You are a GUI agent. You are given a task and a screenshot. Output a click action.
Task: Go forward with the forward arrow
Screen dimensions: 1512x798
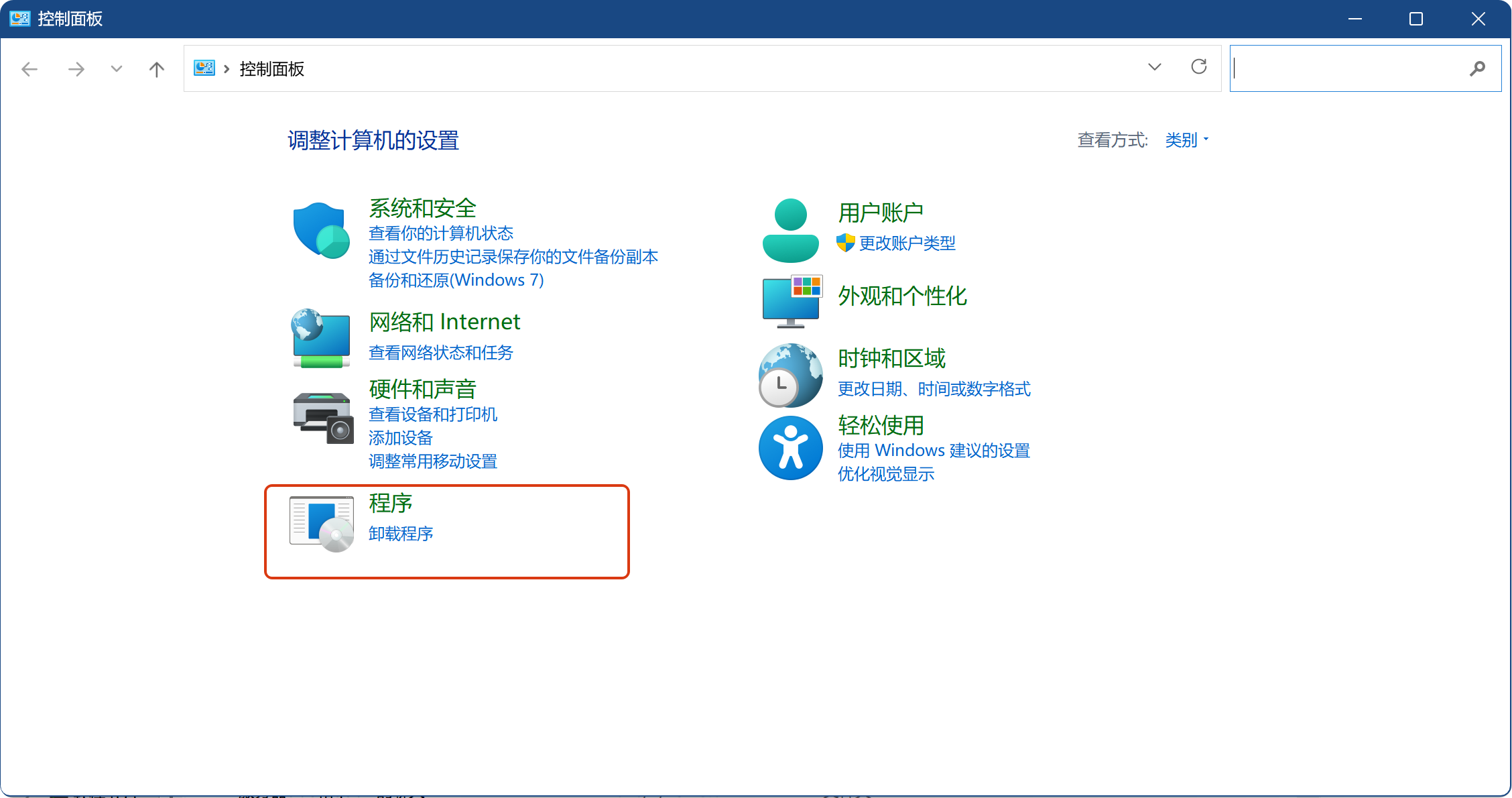click(x=76, y=68)
